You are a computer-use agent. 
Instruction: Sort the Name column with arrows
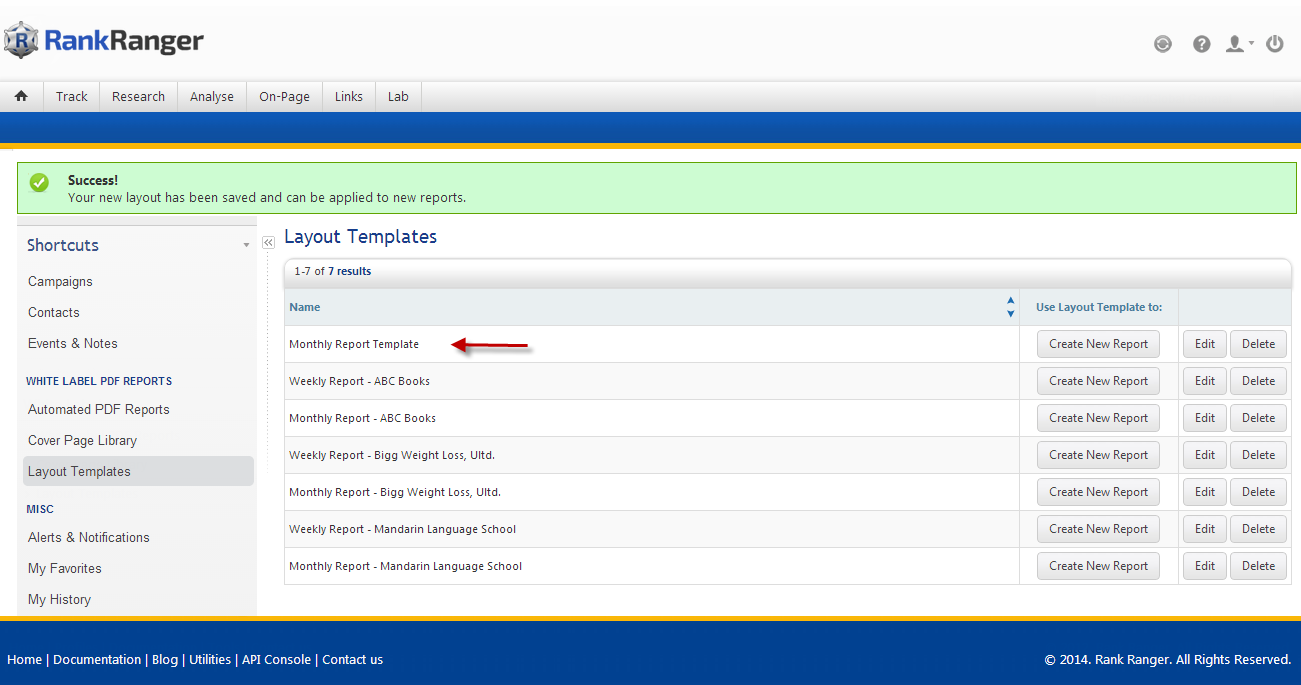pos(1010,307)
